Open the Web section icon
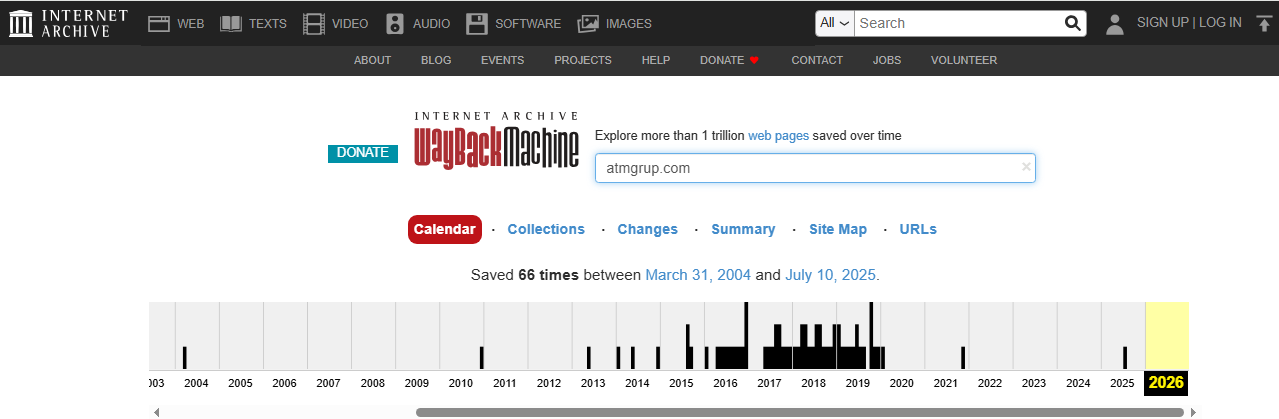The image size is (1279, 419). click(159, 23)
